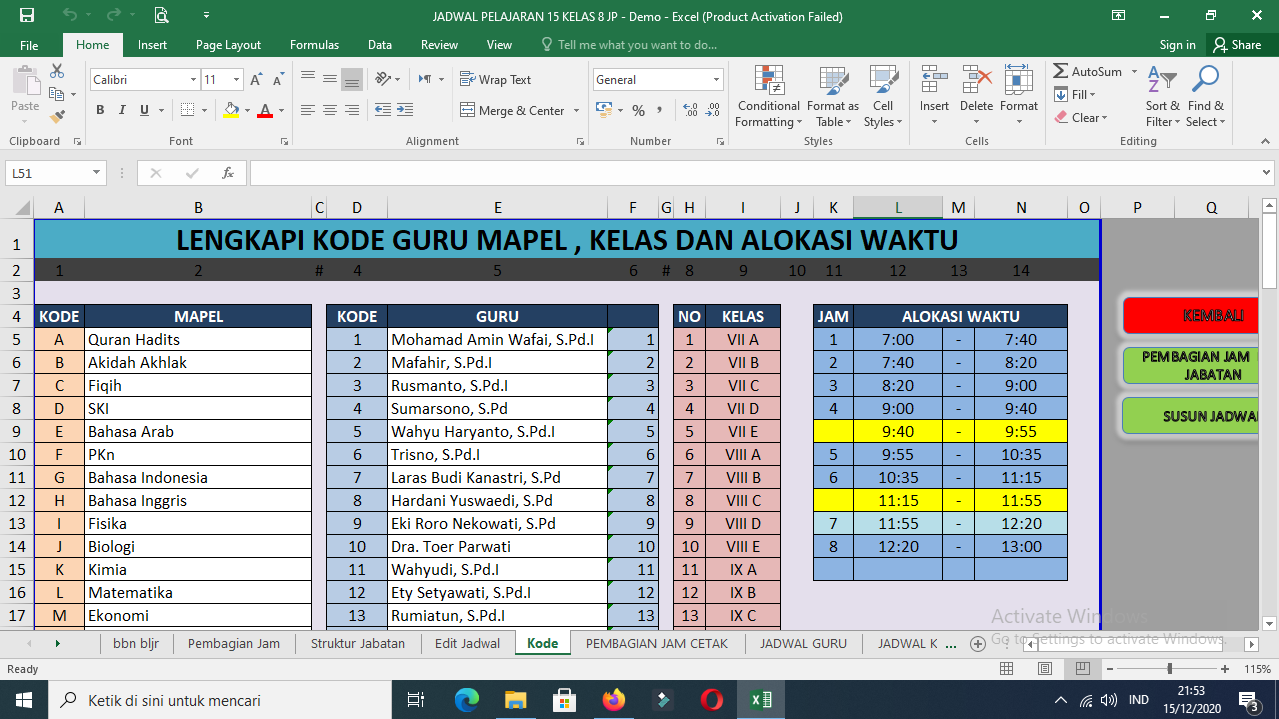The height and width of the screenshot is (719, 1279).
Task: Open fill color dropdown arrow
Action: [247, 111]
